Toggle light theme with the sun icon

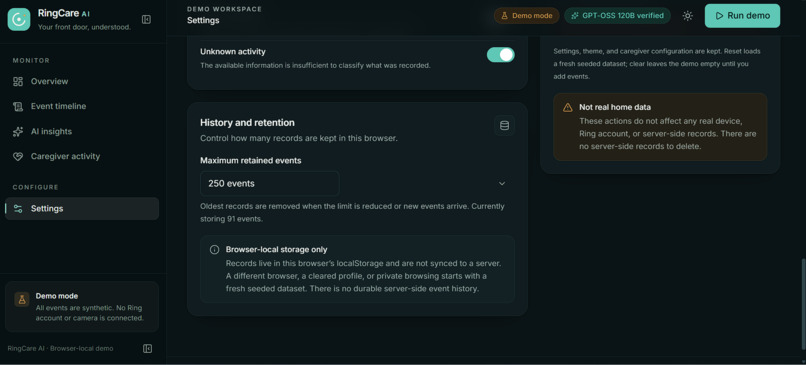tap(687, 16)
